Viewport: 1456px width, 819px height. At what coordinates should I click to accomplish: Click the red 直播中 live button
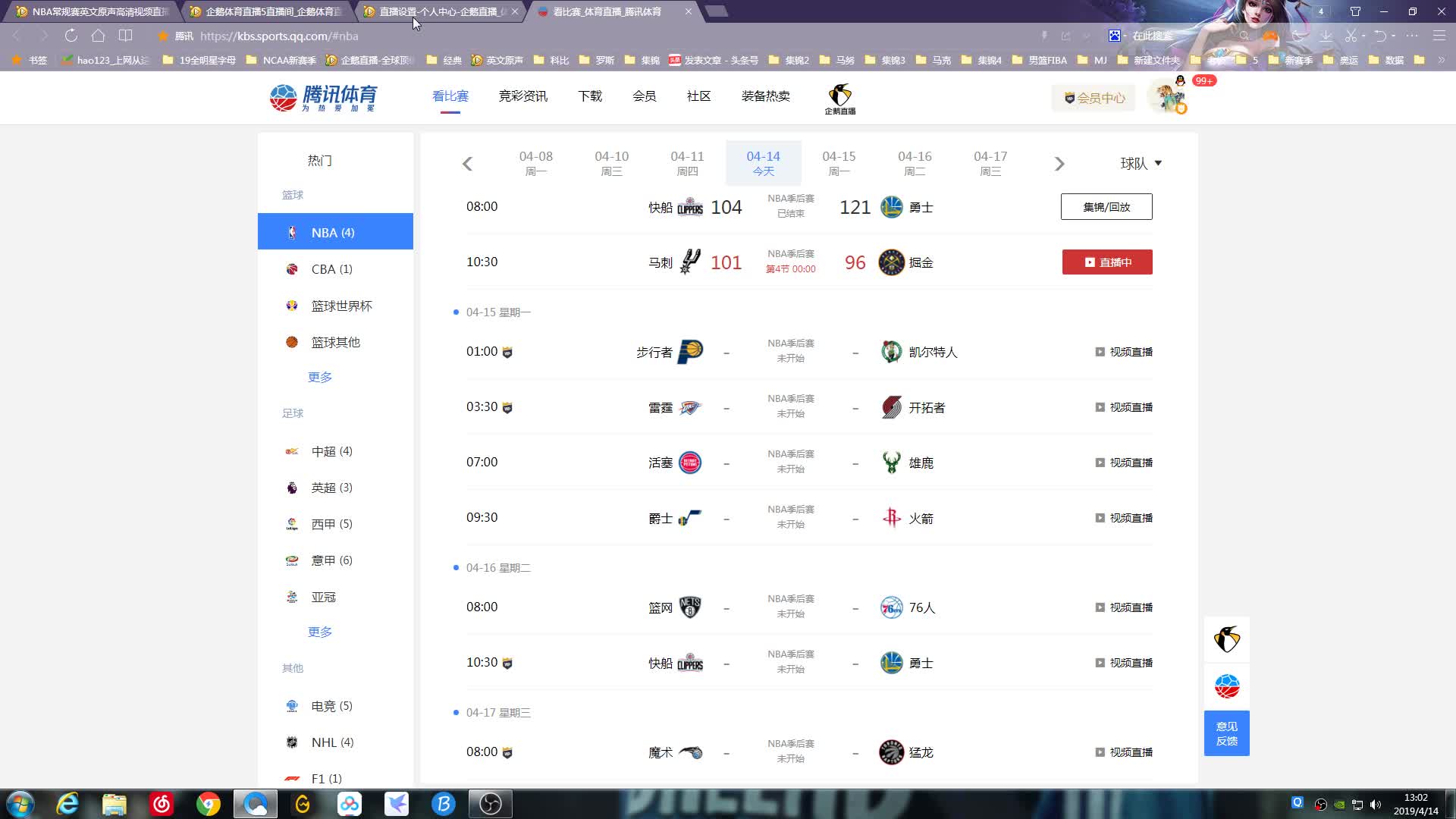pos(1106,262)
